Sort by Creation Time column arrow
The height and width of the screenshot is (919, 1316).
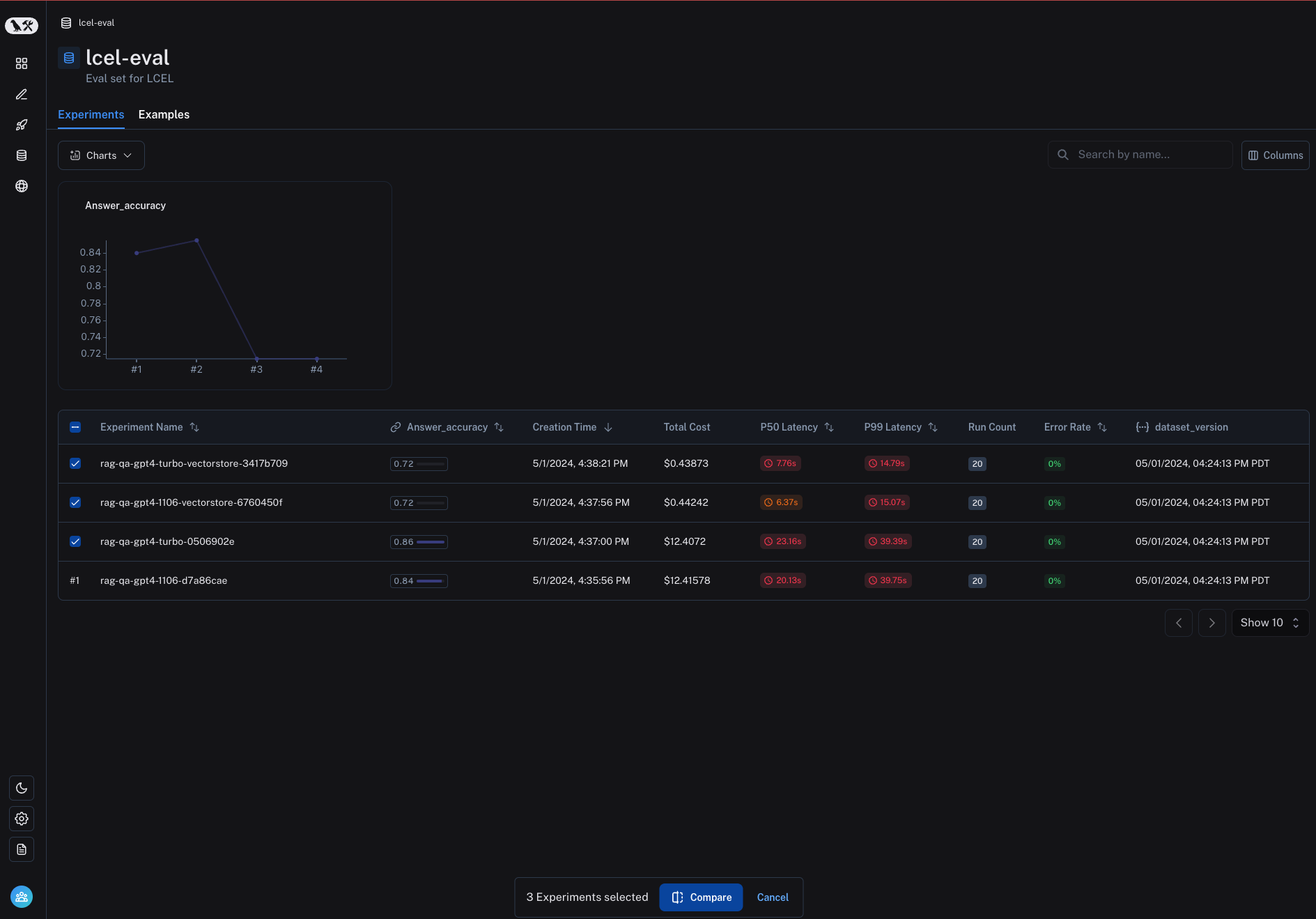[608, 427]
